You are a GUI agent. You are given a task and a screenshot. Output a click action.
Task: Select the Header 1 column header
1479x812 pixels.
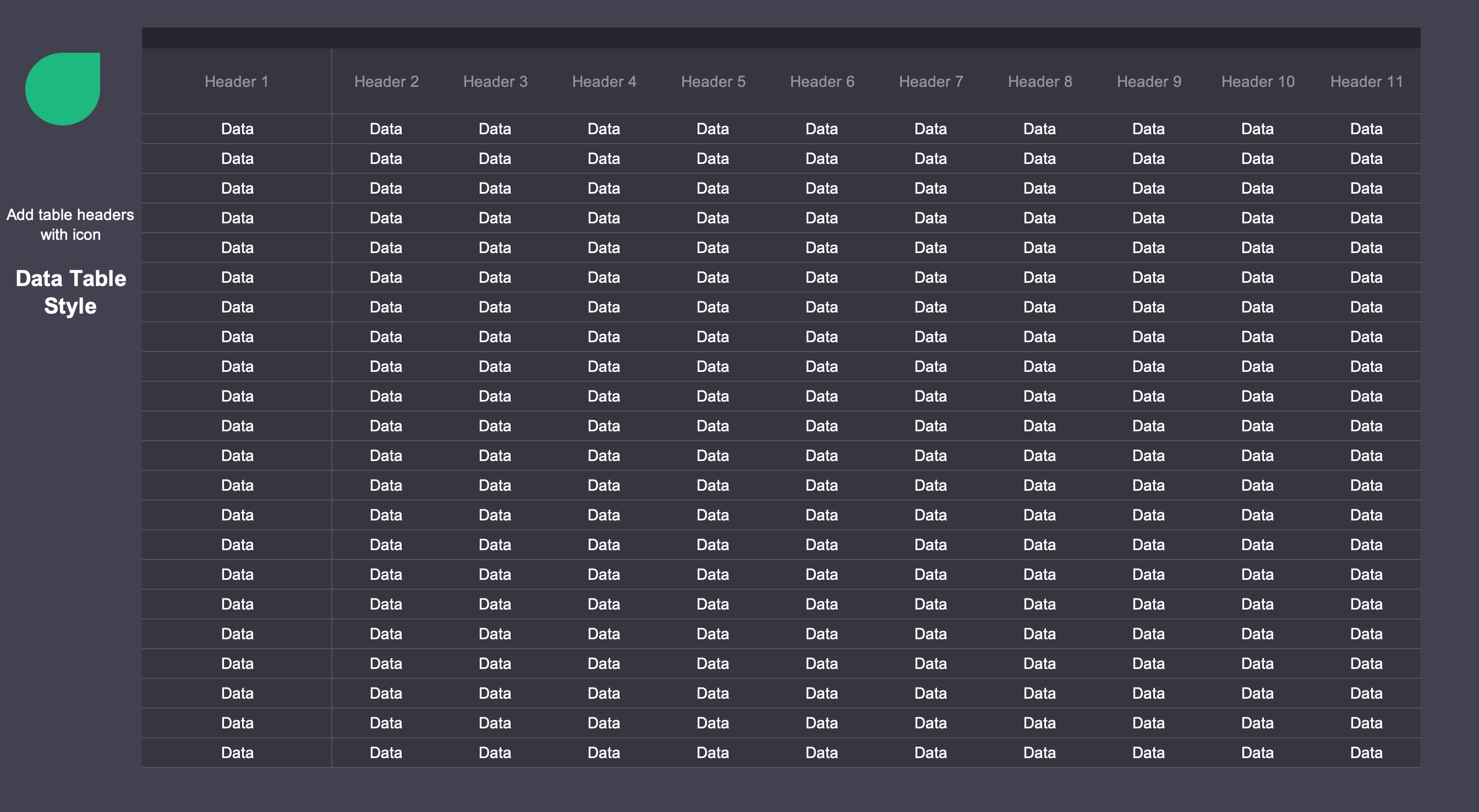(x=237, y=81)
